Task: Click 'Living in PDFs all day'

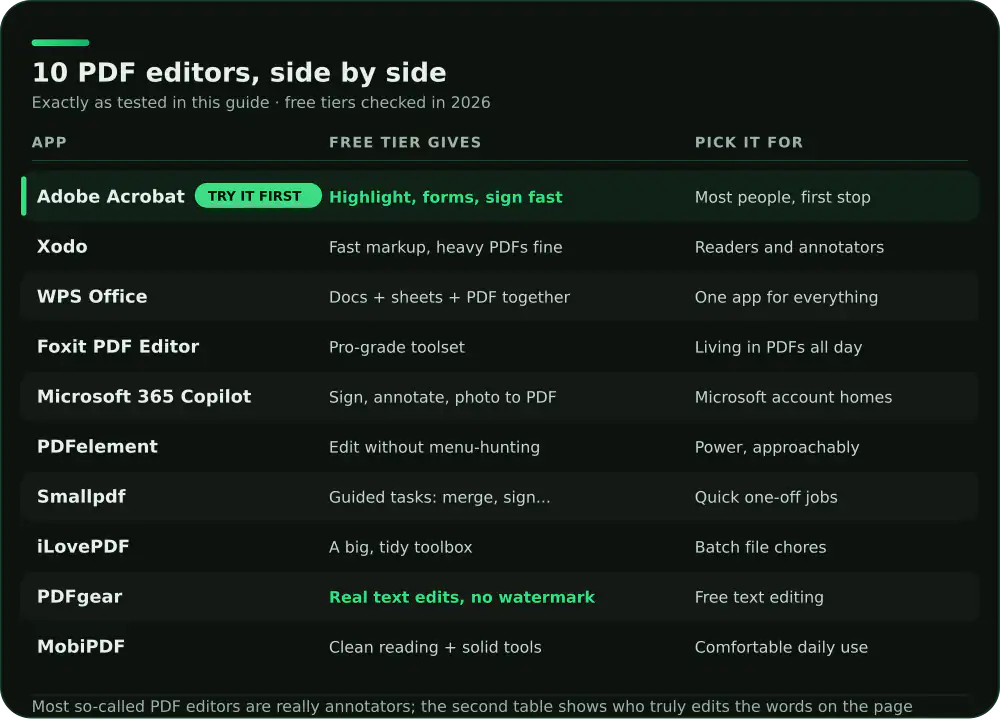Action: point(778,347)
